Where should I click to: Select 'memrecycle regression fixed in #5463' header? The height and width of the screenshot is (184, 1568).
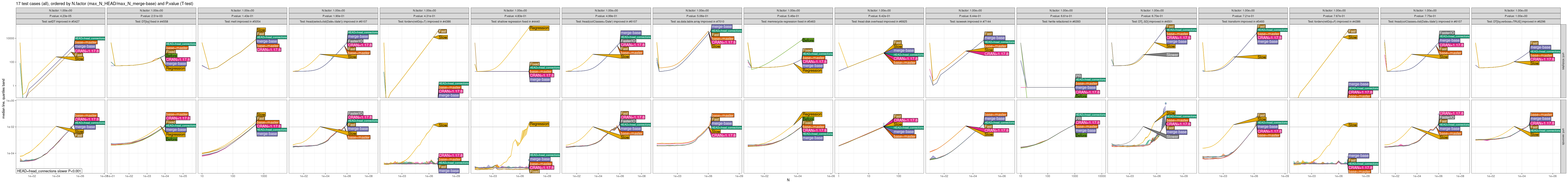coord(788,21)
